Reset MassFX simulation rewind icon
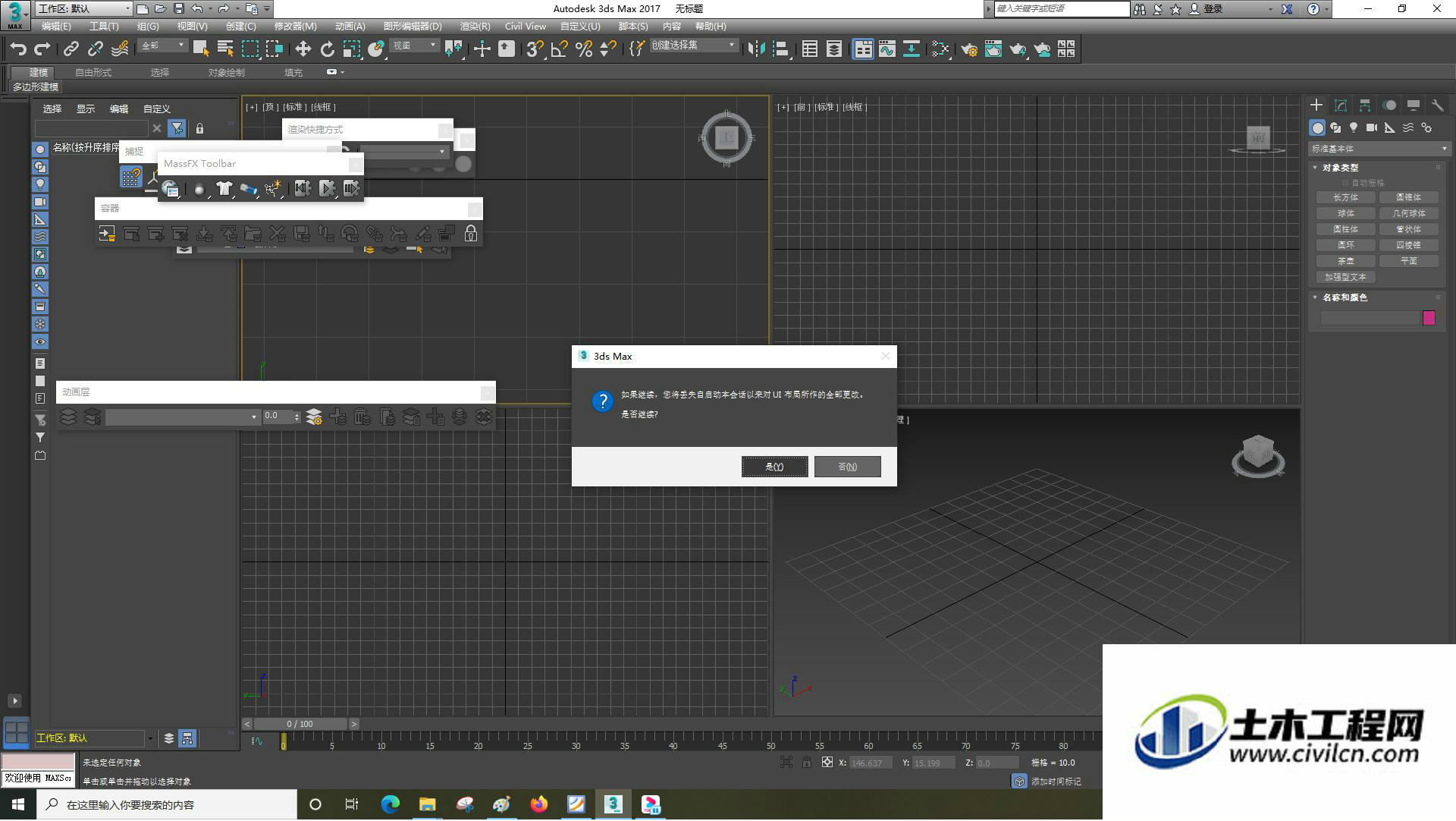 coord(303,189)
